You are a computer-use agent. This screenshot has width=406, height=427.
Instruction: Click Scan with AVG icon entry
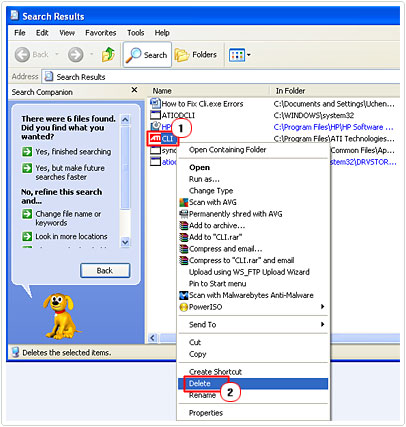click(x=183, y=202)
